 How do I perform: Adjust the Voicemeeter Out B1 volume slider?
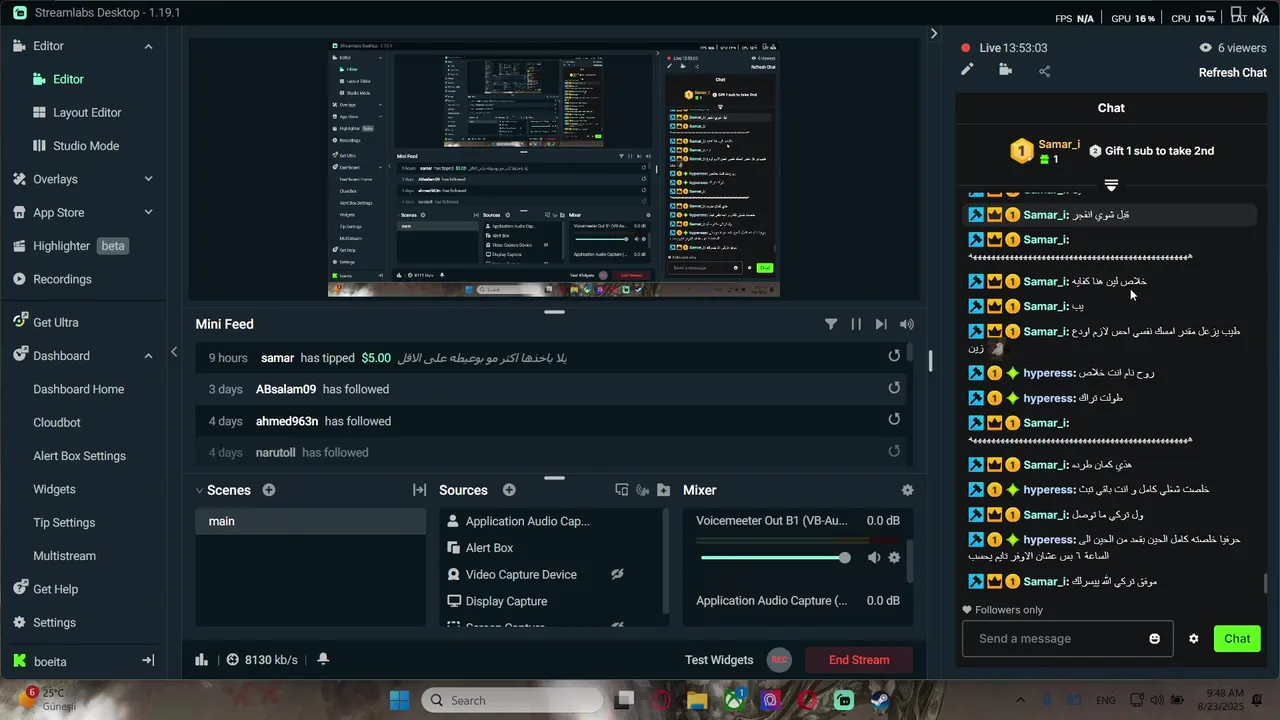point(774,558)
